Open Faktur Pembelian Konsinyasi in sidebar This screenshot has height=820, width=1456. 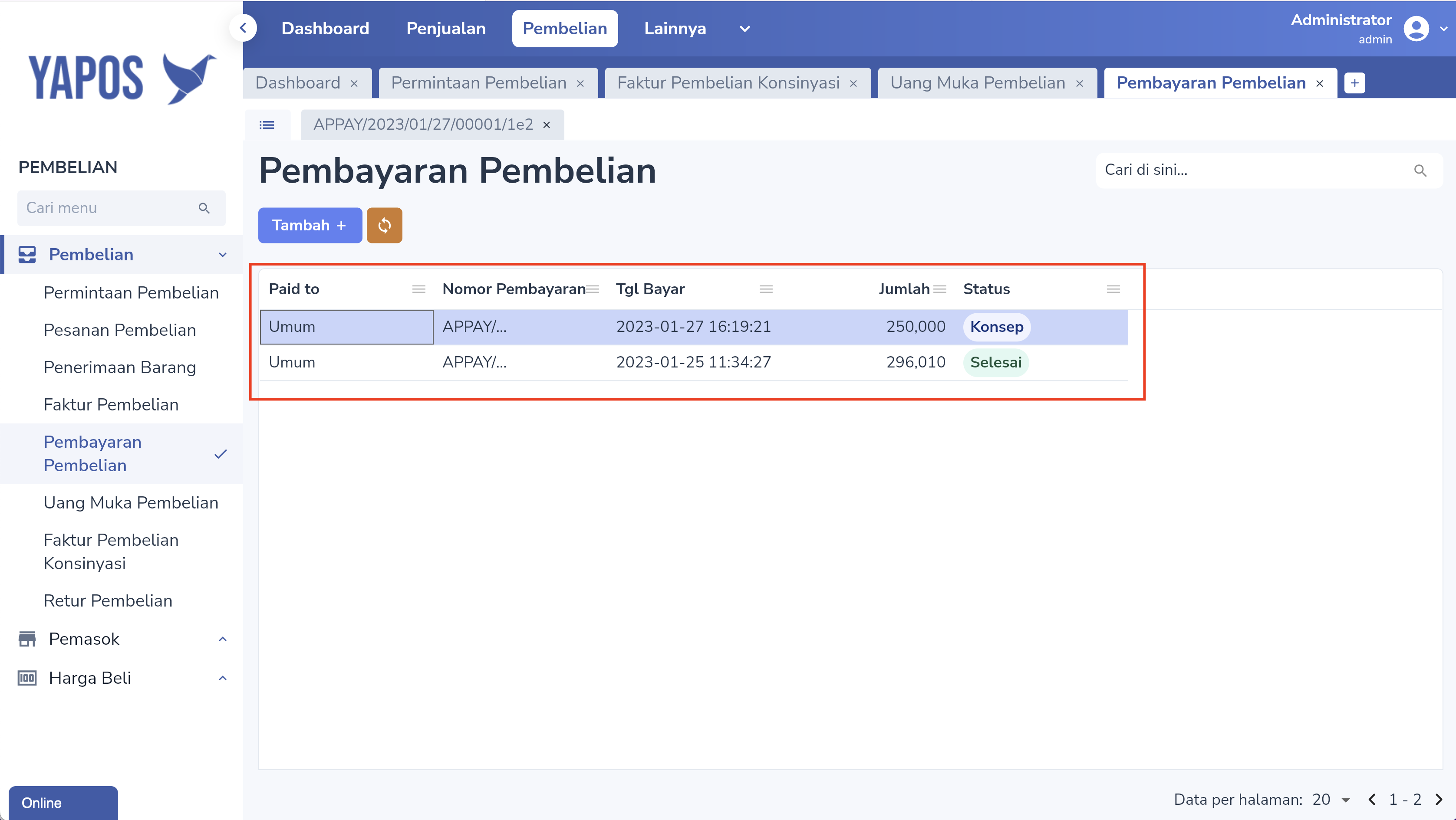point(111,552)
